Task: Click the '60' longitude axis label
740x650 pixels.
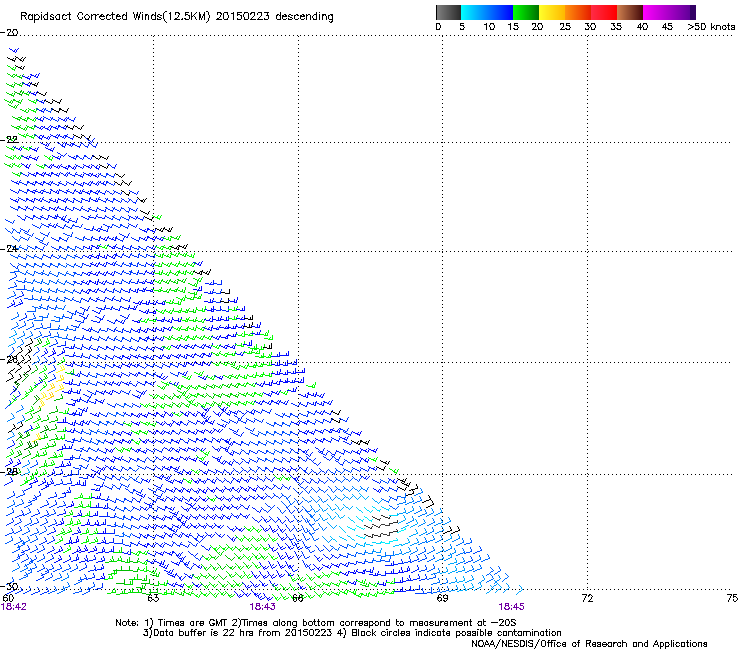Action: 8,598
